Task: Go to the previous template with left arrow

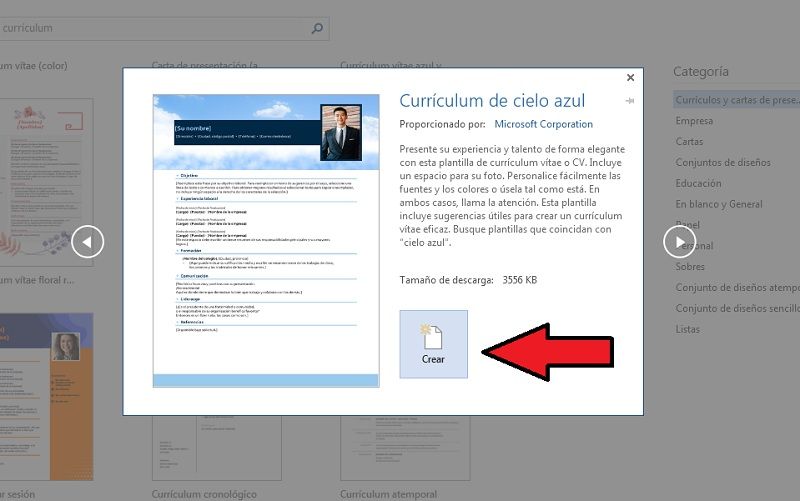Action: (88, 241)
